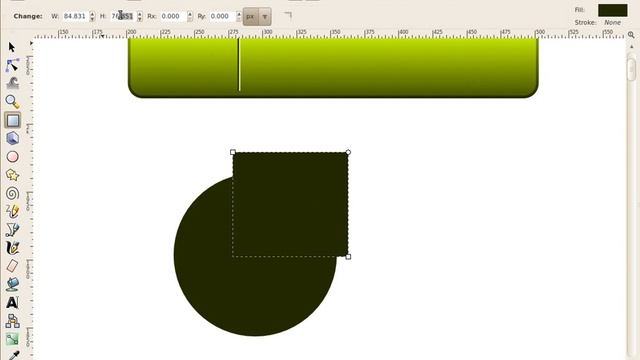640x360 pixels.
Task: Select the Text tool
Action: [x=12, y=302]
